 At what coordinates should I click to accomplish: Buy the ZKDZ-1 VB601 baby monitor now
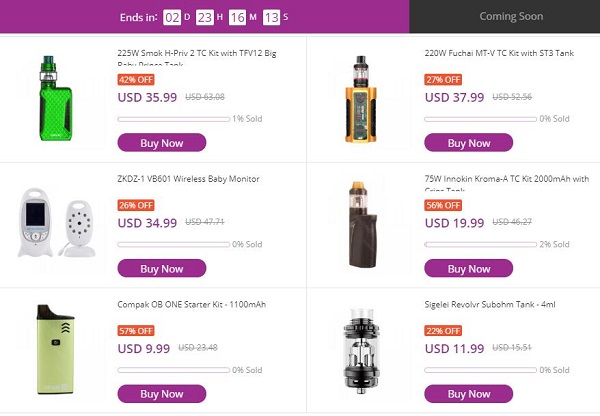(162, 269)
